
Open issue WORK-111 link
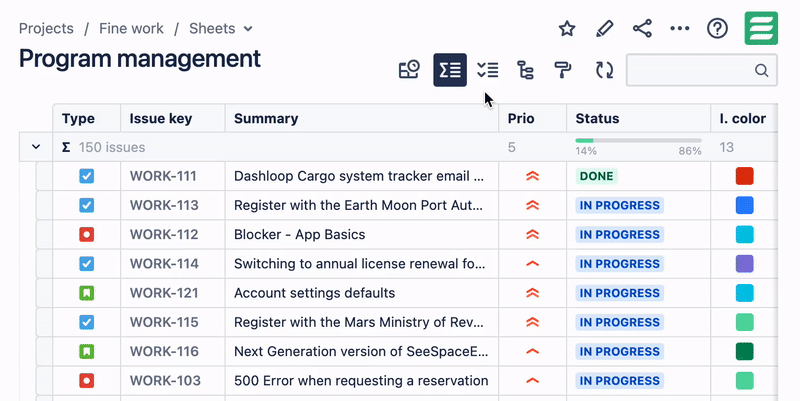pyautogui.click(x=163, y=176)
